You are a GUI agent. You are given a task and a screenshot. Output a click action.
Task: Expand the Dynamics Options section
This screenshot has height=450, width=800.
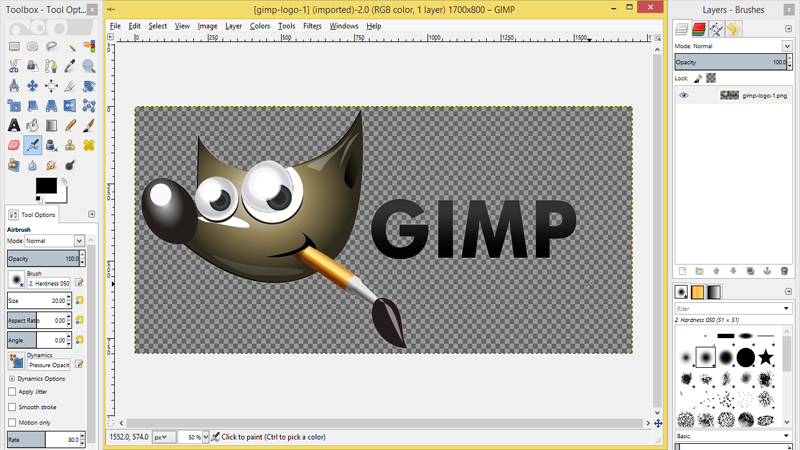coord(12,379)
